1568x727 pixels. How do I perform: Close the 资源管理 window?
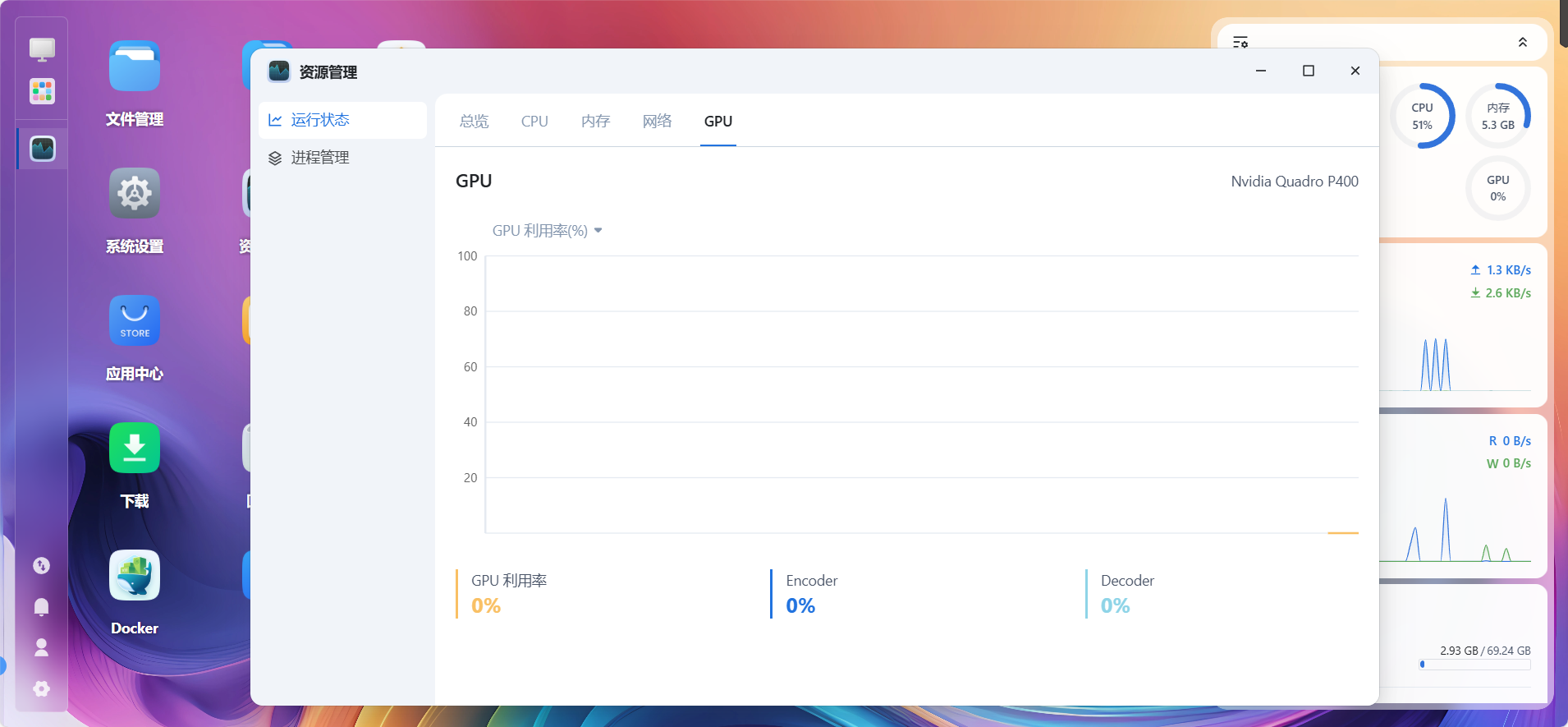point(1355,71)
